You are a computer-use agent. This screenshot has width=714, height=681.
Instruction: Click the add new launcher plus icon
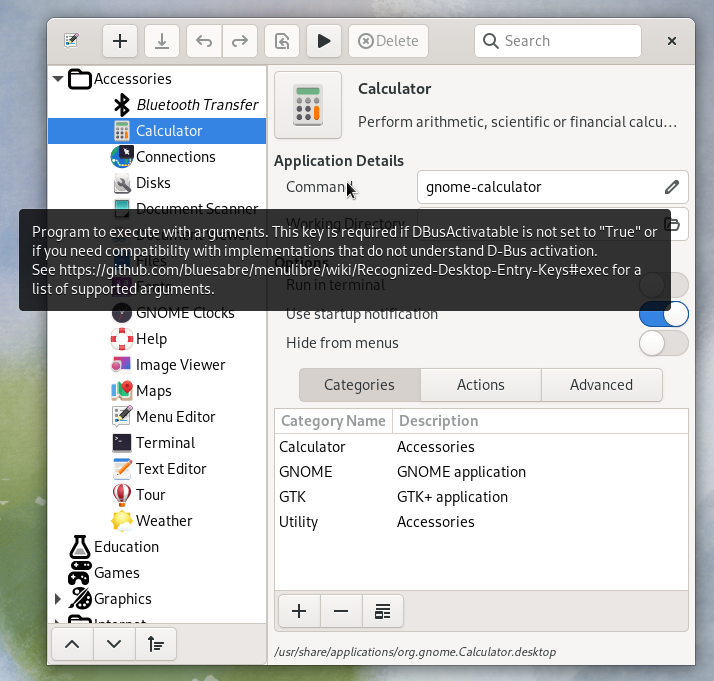(x=120, y=41)
